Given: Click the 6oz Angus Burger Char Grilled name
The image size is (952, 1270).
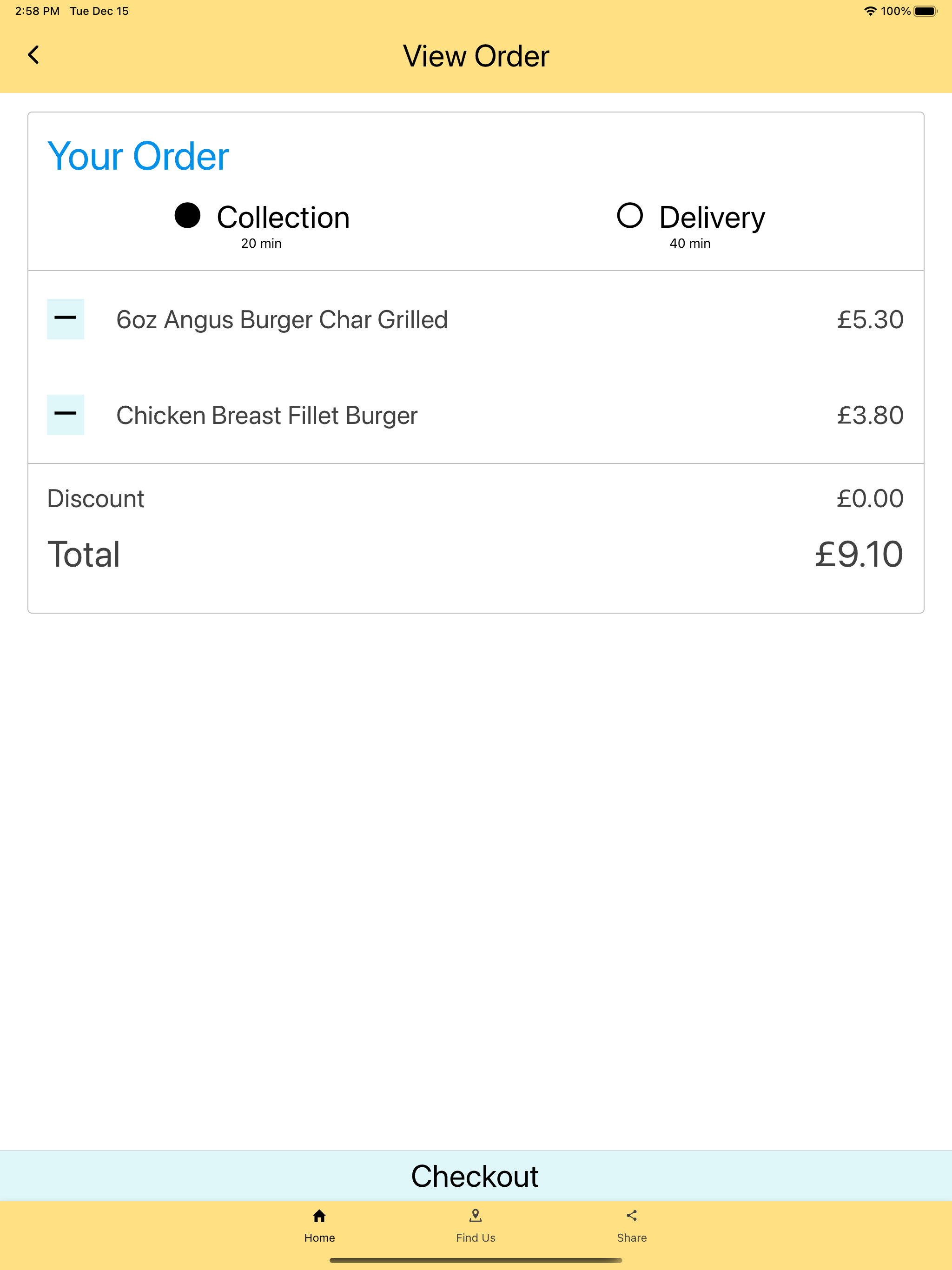Looking at the screenshot, I should click(282, 320).
